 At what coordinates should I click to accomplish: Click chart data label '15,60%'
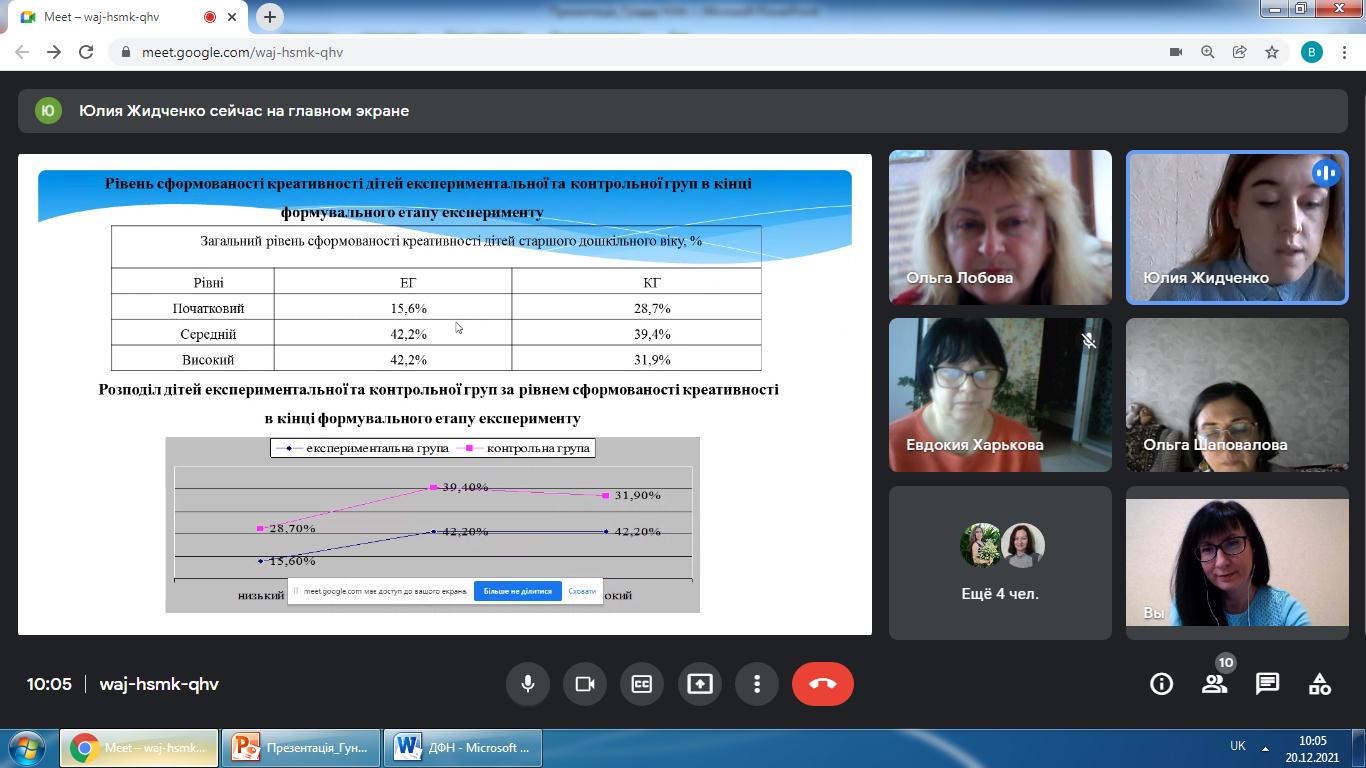[292, 561]
